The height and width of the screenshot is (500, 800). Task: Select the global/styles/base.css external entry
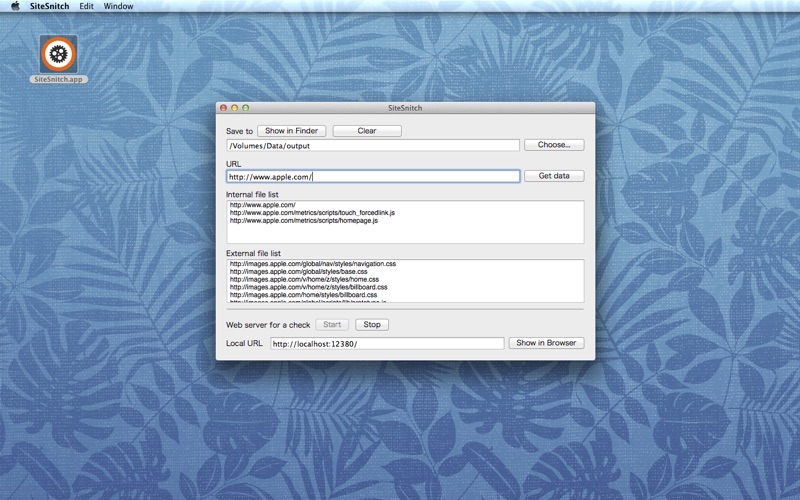pyautogui.click(x=298, y=271)
